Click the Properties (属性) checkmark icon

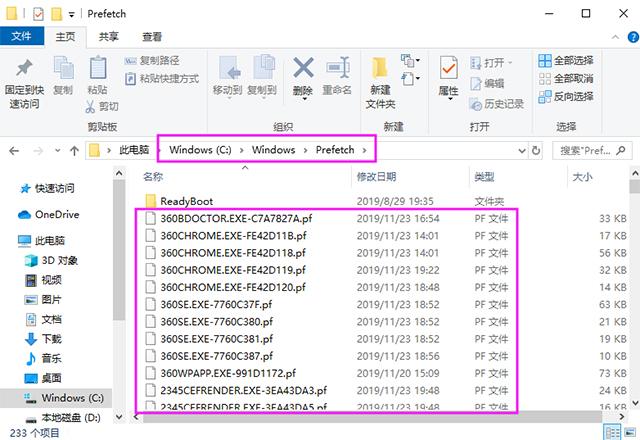click(449, 68)
